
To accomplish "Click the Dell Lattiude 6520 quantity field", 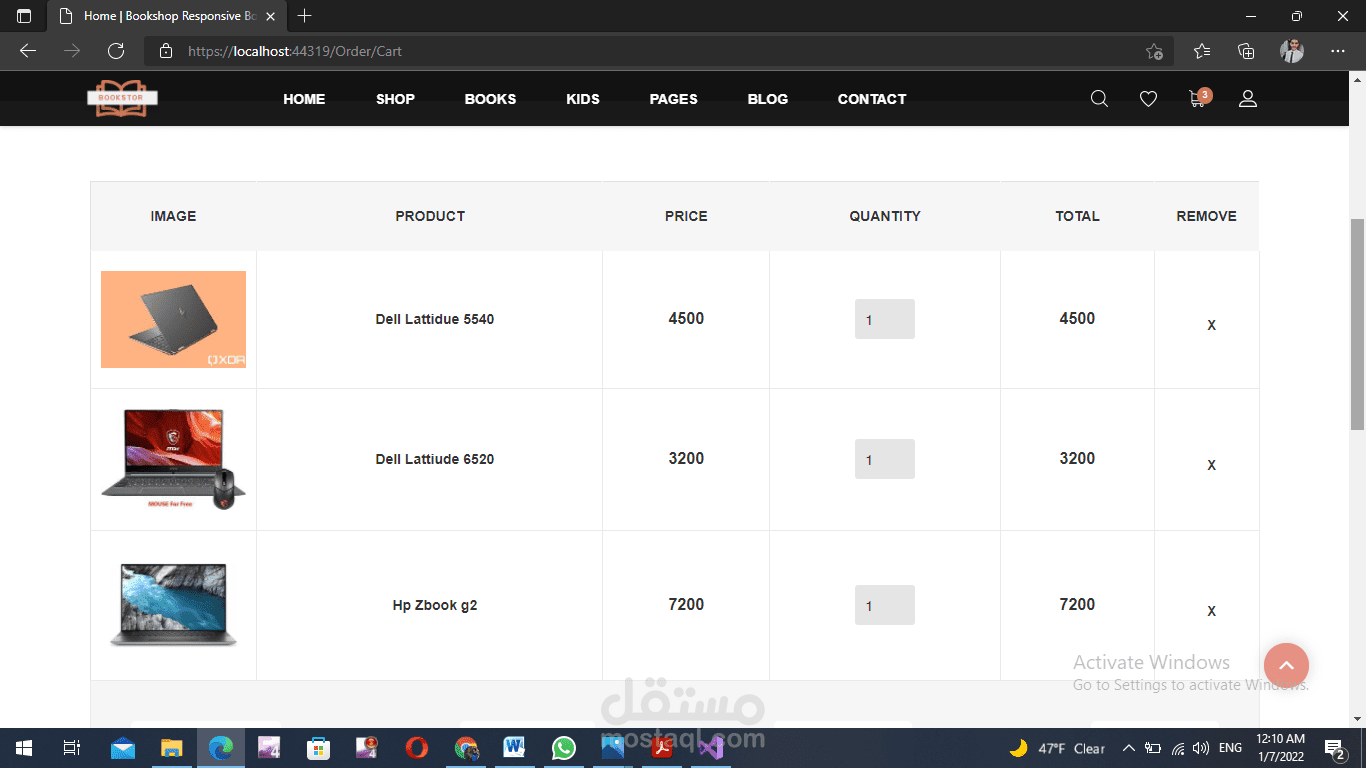I will pos(884,459).
